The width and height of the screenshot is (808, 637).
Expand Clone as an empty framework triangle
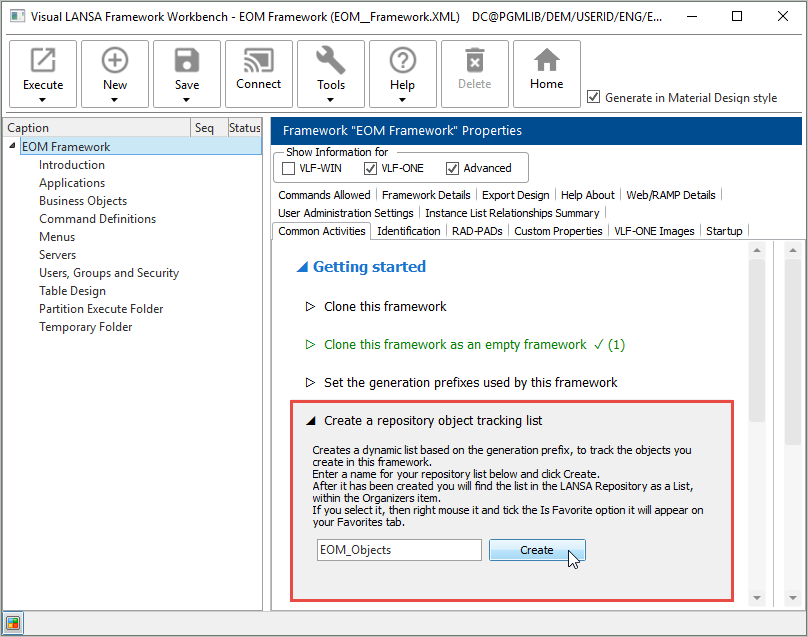[x=310, y=344]
